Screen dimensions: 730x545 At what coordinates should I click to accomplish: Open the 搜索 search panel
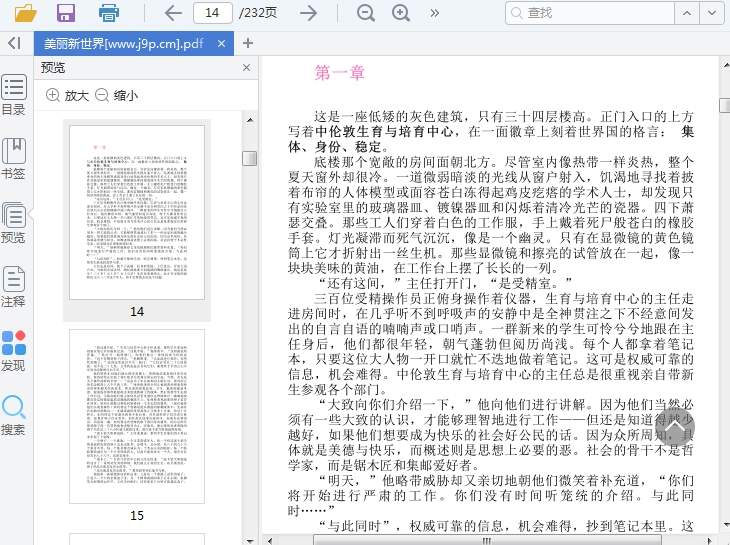click(x=14, y=415)
